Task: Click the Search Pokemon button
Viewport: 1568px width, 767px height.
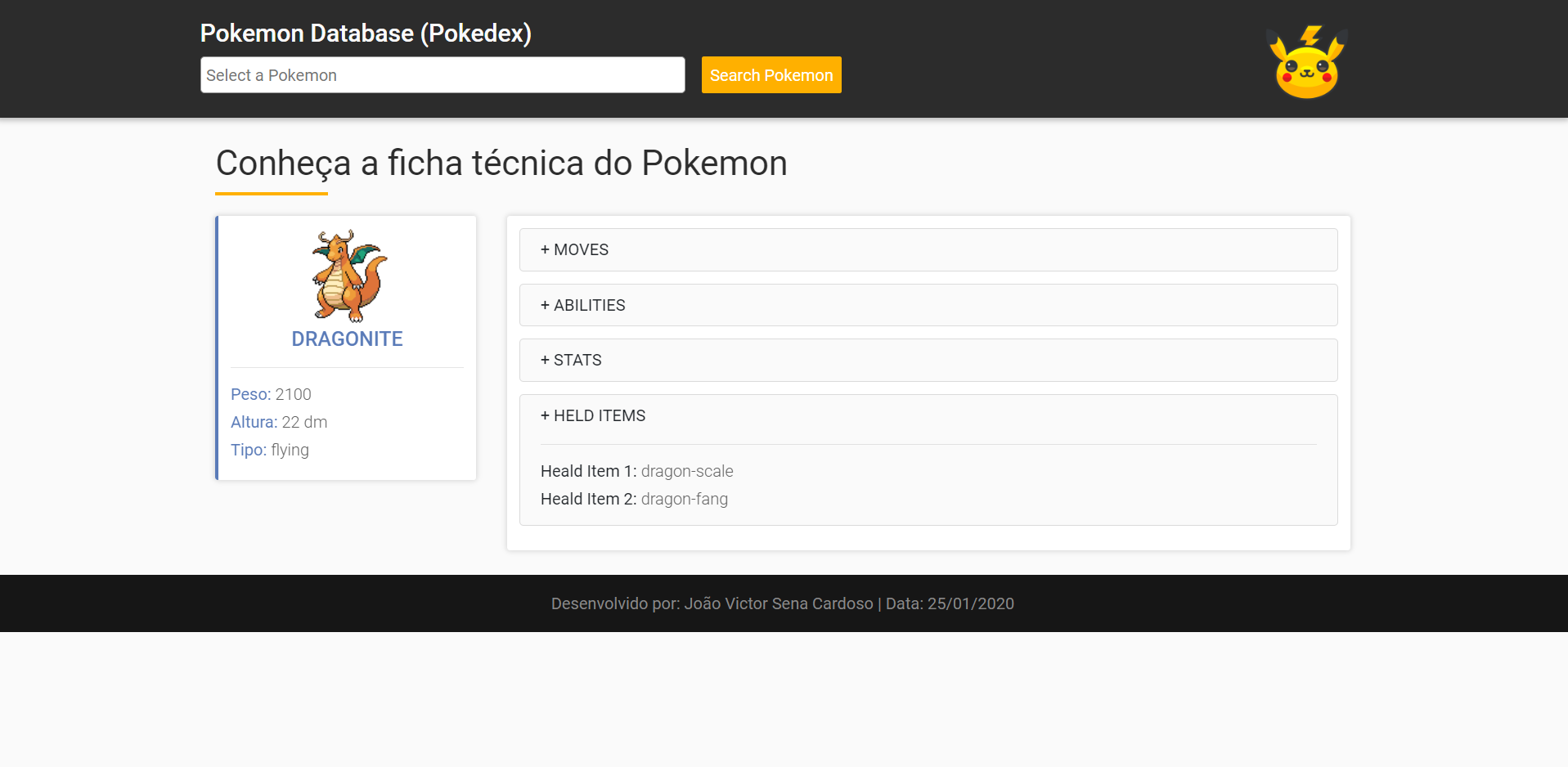Action: [771, 75]
